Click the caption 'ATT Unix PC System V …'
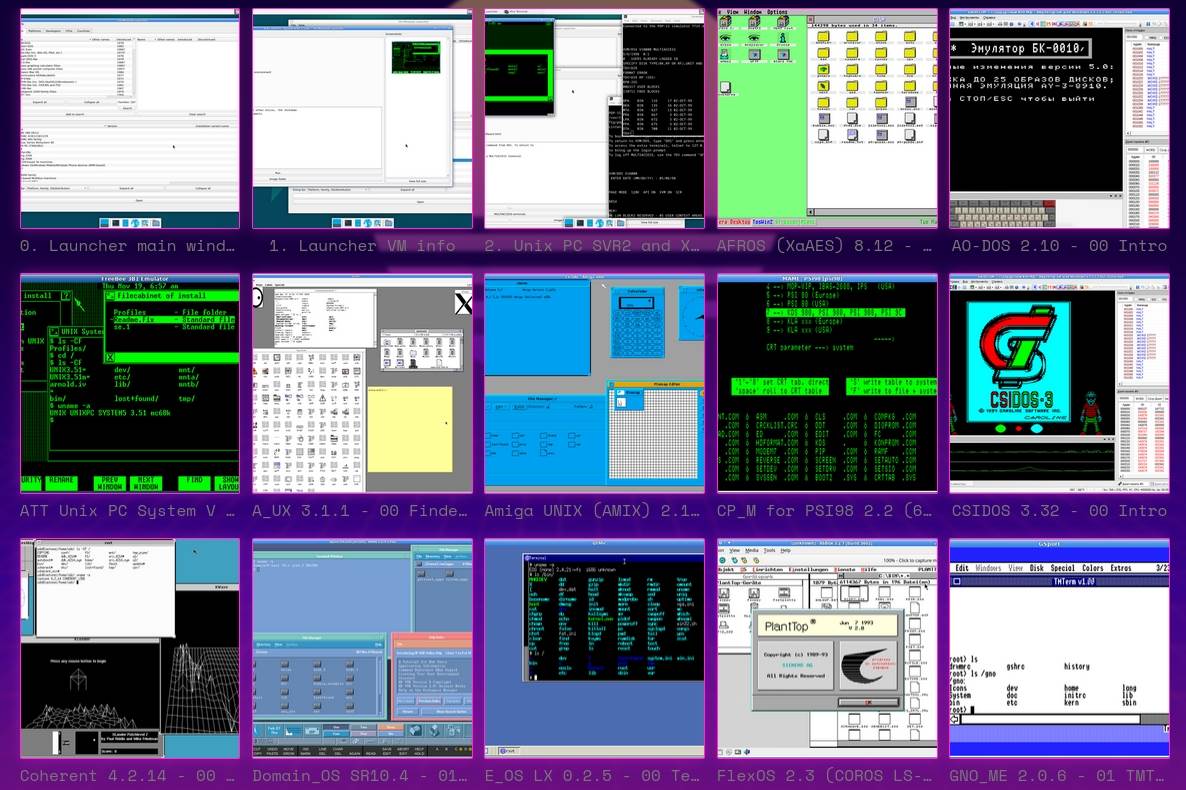 pyautogui.click(x=127, y=511)
